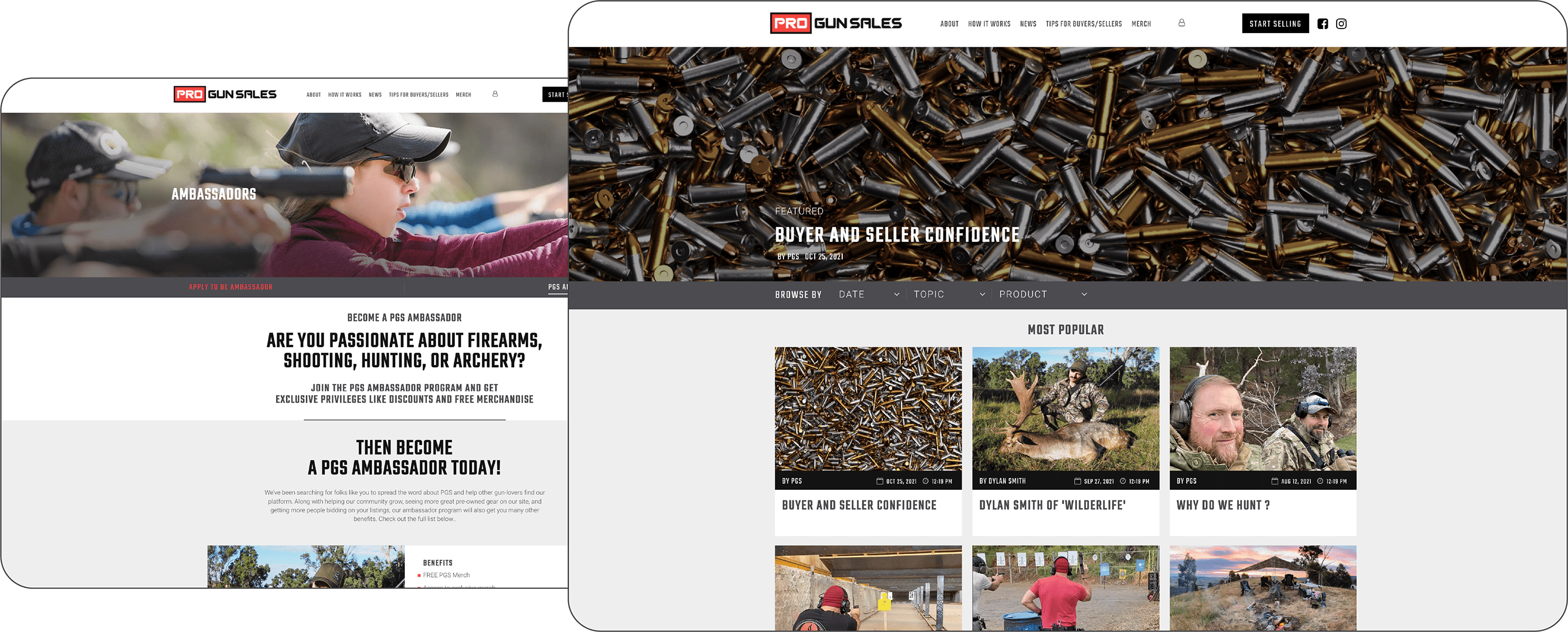The height and width of the screenshot is (632, 1568).
Task: Open Facebook icon in right window header
Action: (1323, 24)
